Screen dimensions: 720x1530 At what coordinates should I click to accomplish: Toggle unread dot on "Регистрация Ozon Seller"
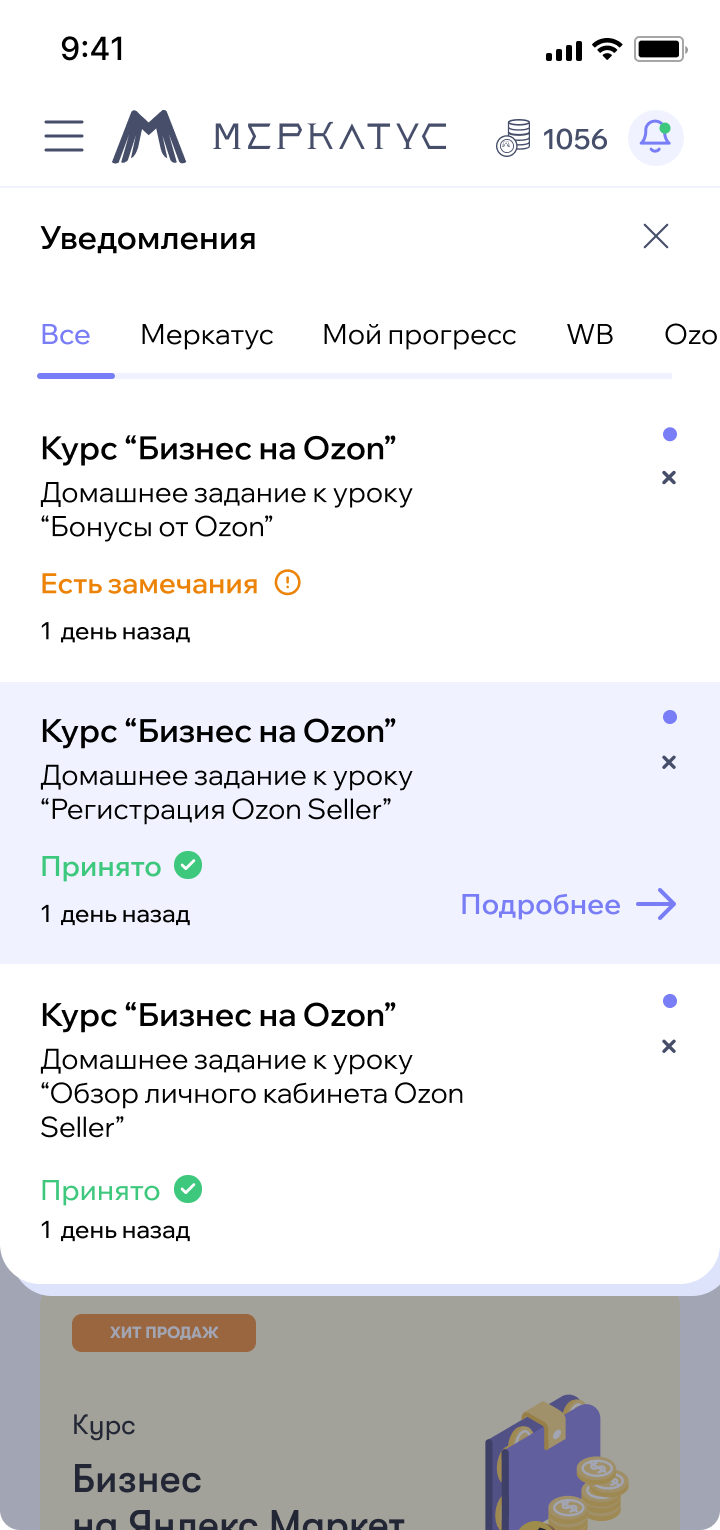pyautogui.click(x=669, y=717)
